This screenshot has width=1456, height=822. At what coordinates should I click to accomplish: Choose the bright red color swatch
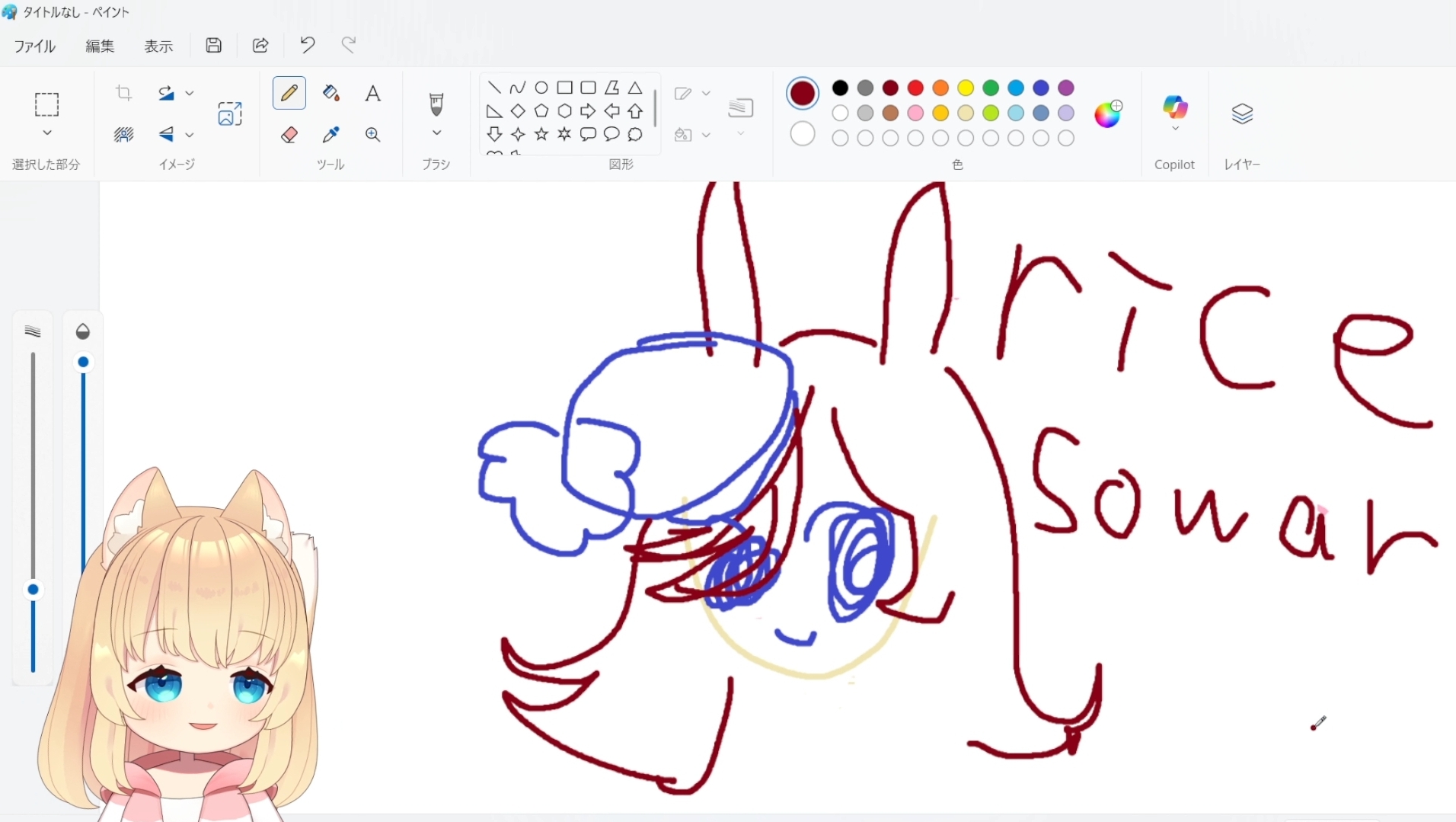tap(915, 88)
